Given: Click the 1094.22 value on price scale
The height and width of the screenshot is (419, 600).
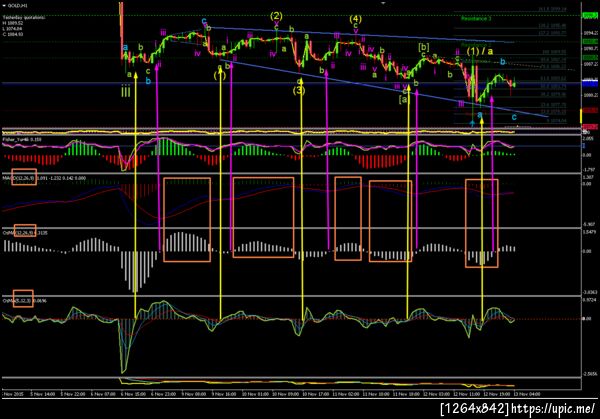Looking at the screenshot, I should 590,33.
